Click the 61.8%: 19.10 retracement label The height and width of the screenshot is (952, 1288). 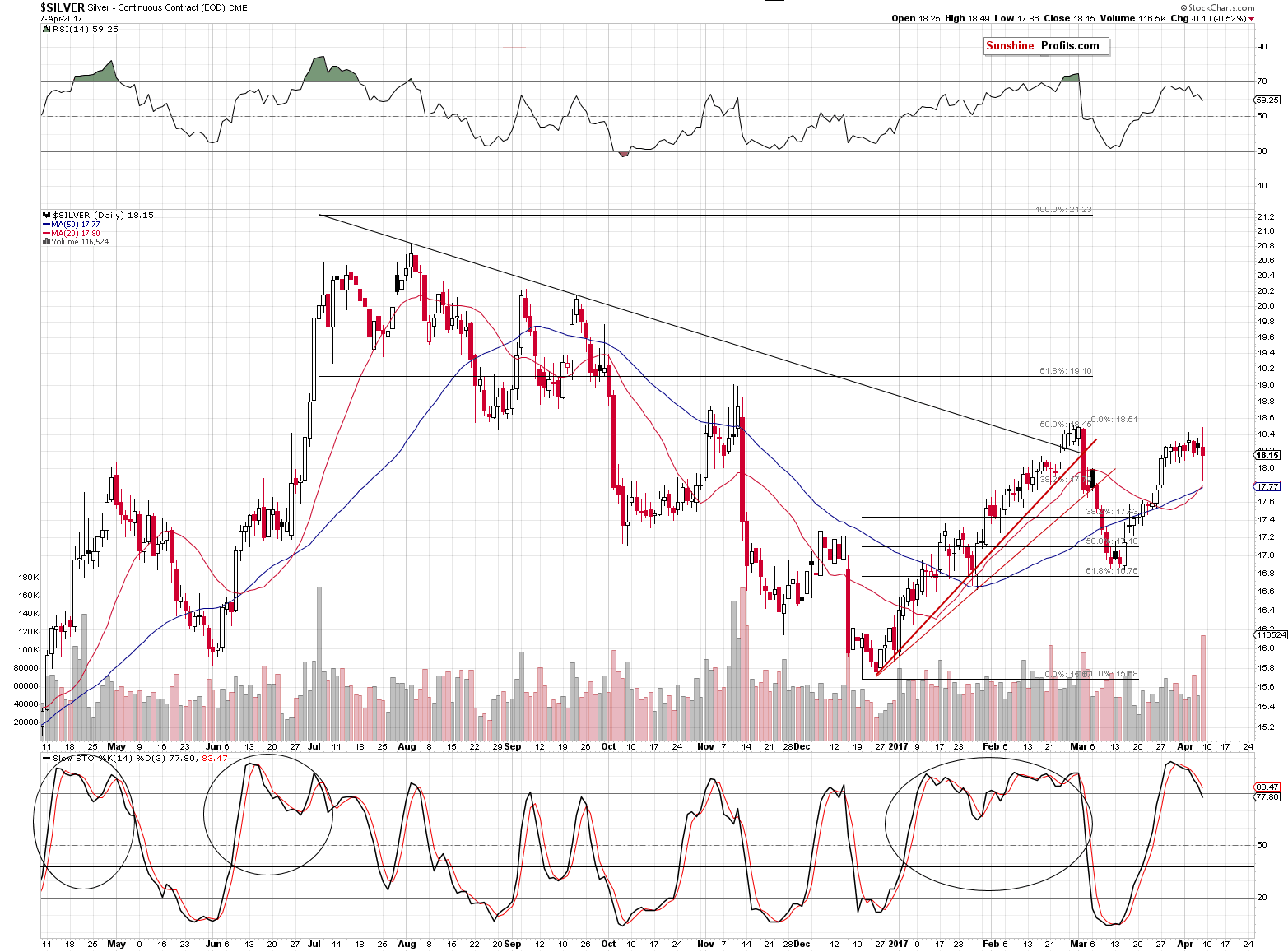coord(1066,371)
